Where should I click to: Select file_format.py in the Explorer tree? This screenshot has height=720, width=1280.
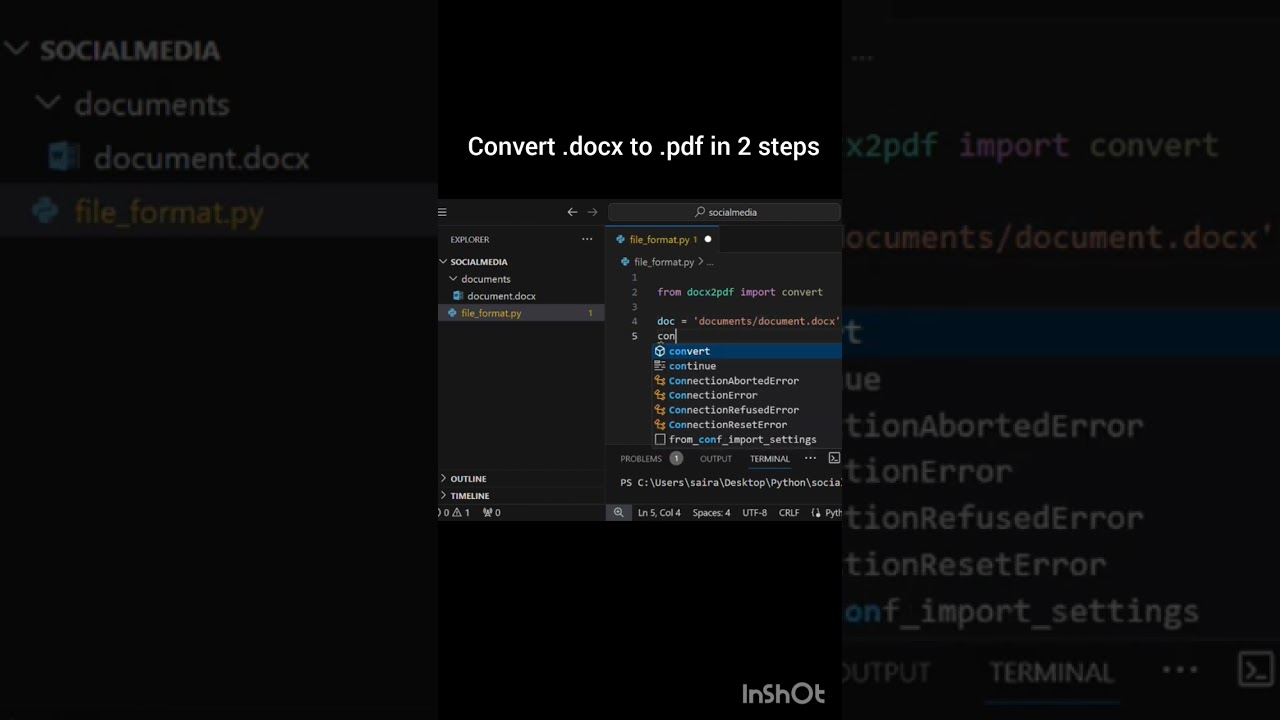[x=521, y=313]
